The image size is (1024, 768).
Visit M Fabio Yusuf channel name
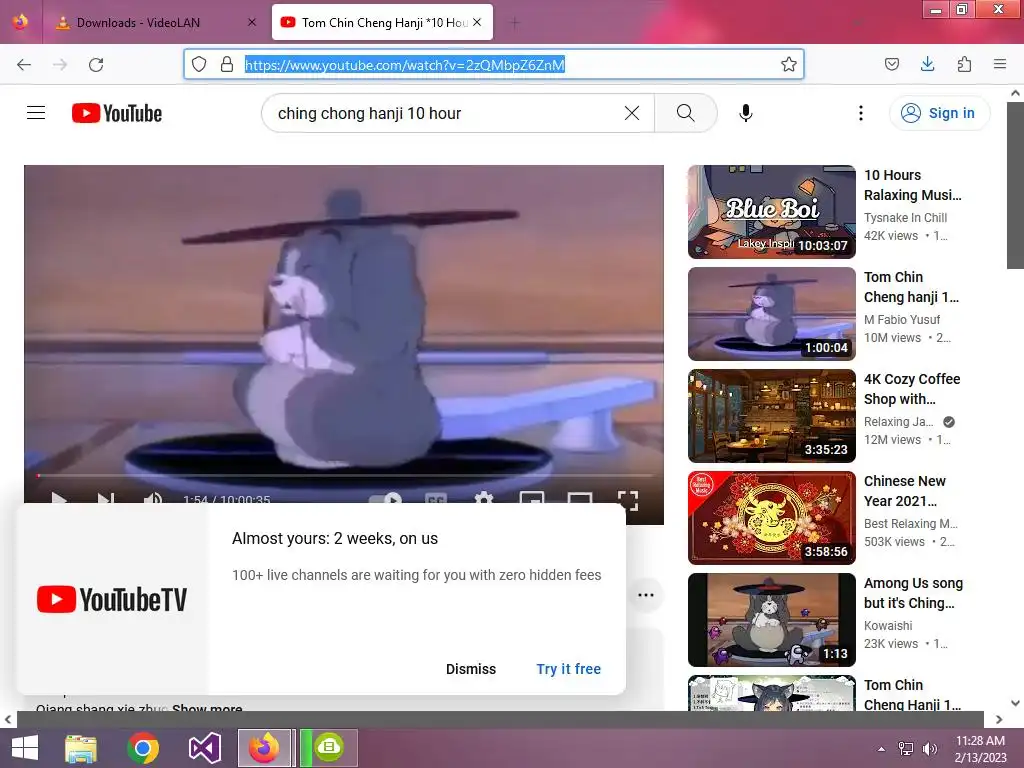pyautogui.click(x=902, y=319)
